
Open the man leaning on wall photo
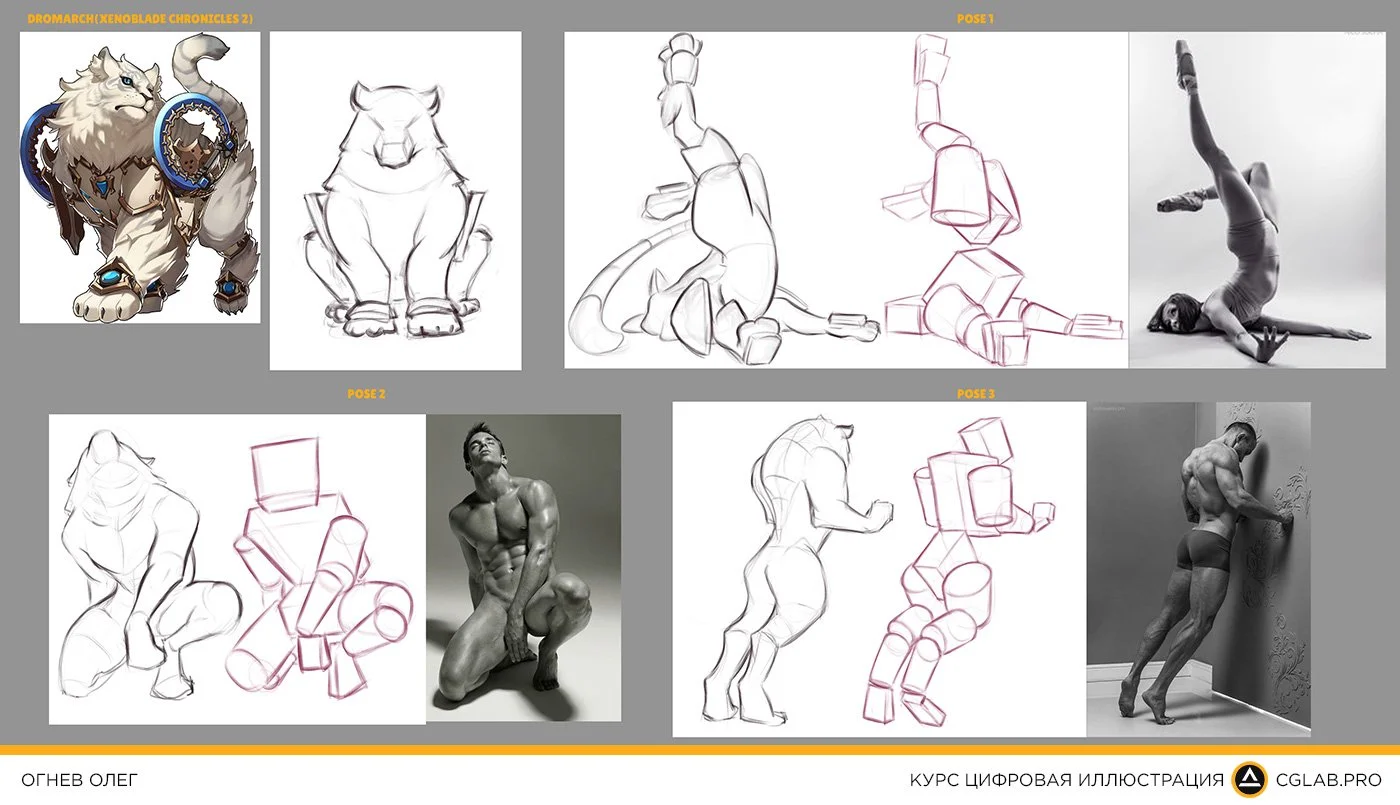coord(1198,569)
